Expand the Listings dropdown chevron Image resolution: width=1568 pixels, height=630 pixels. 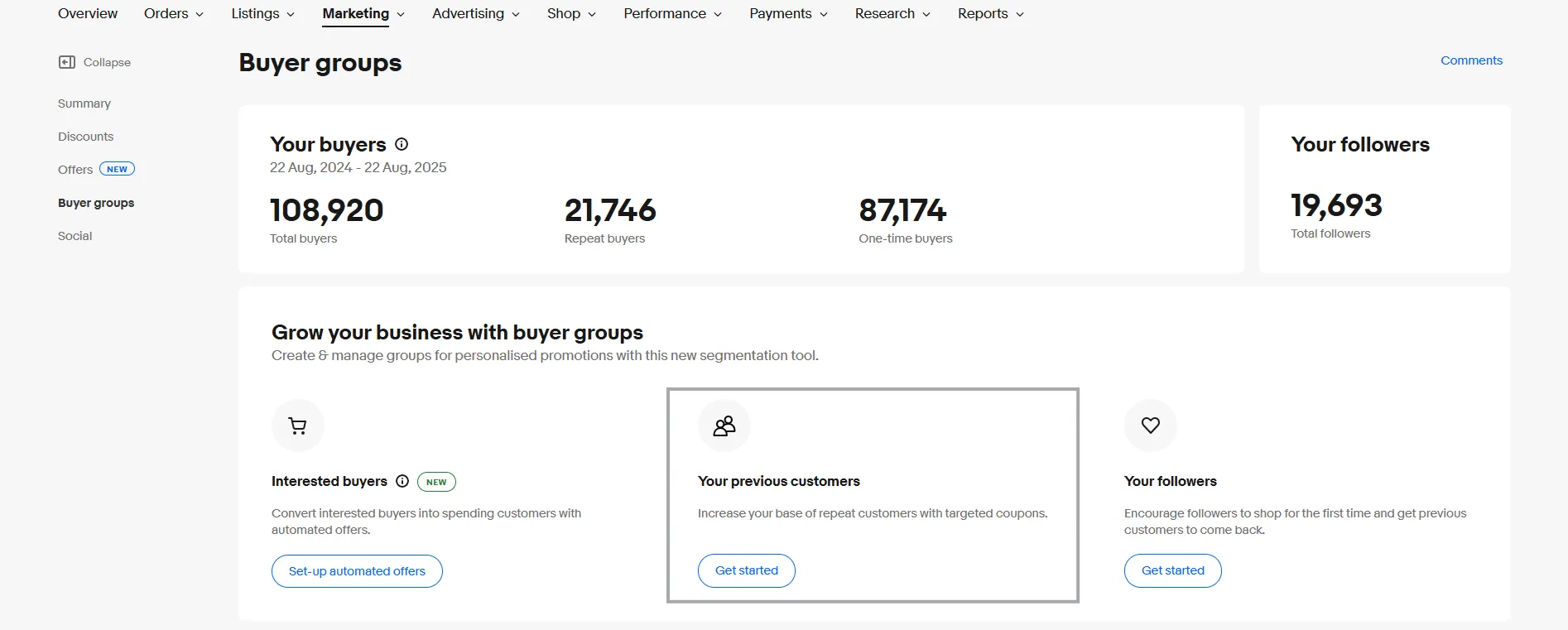291,15
